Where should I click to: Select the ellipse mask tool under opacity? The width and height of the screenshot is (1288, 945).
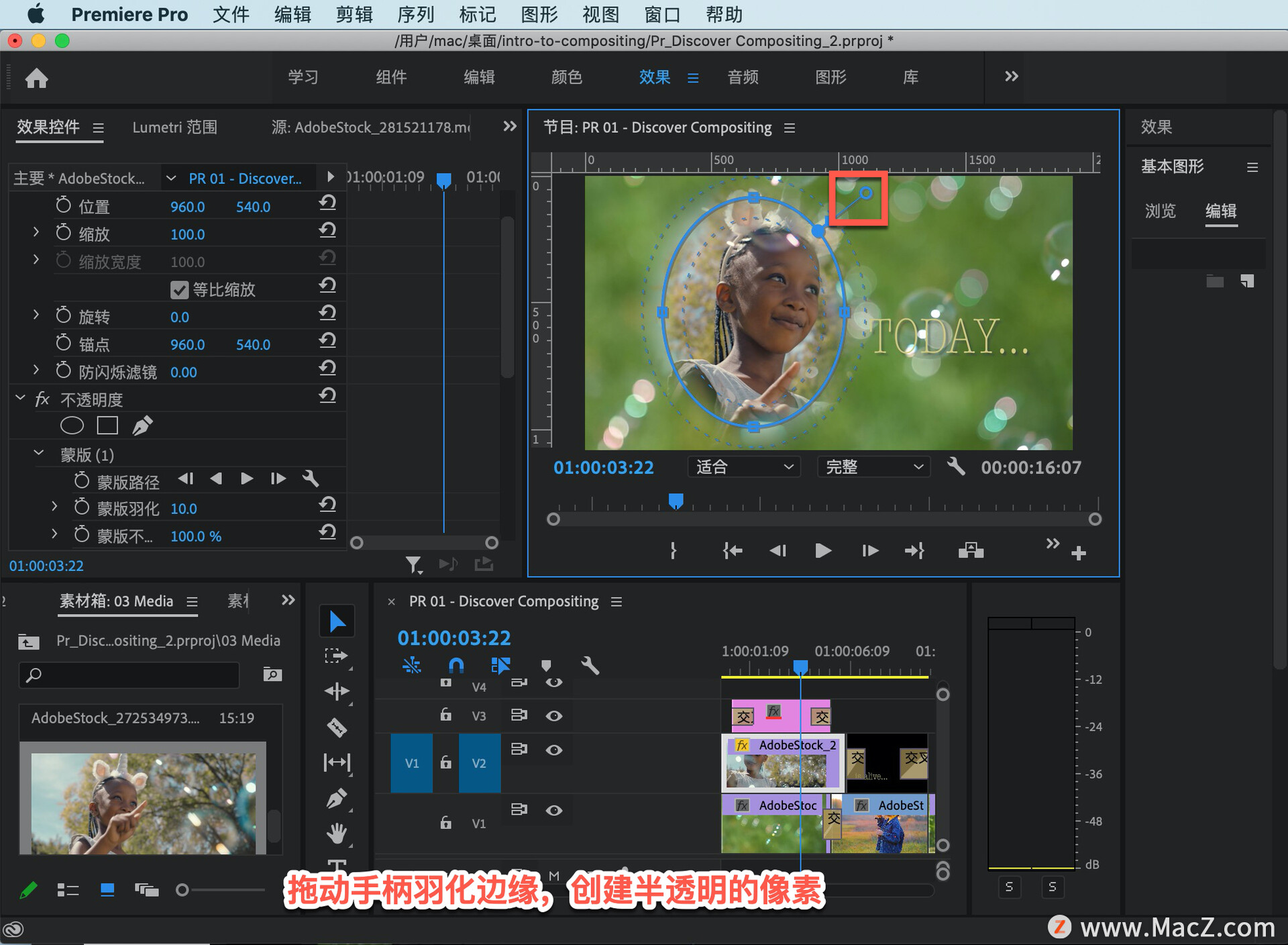72,426
